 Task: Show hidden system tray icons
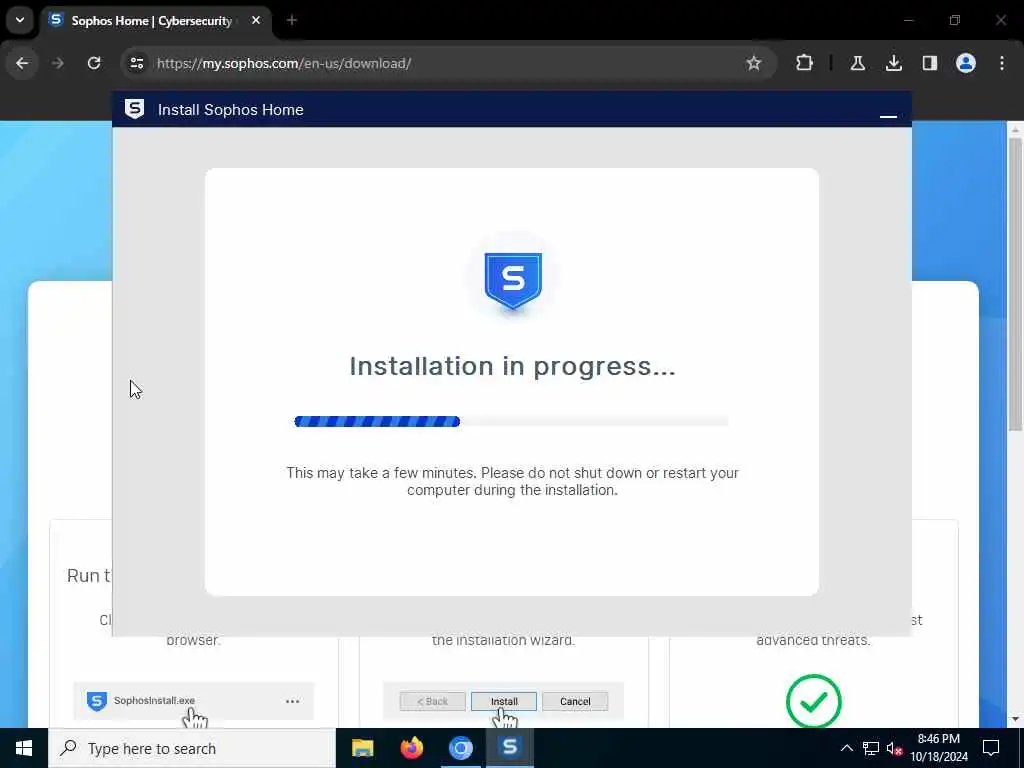pyautogui.click(x=846, y=748)
